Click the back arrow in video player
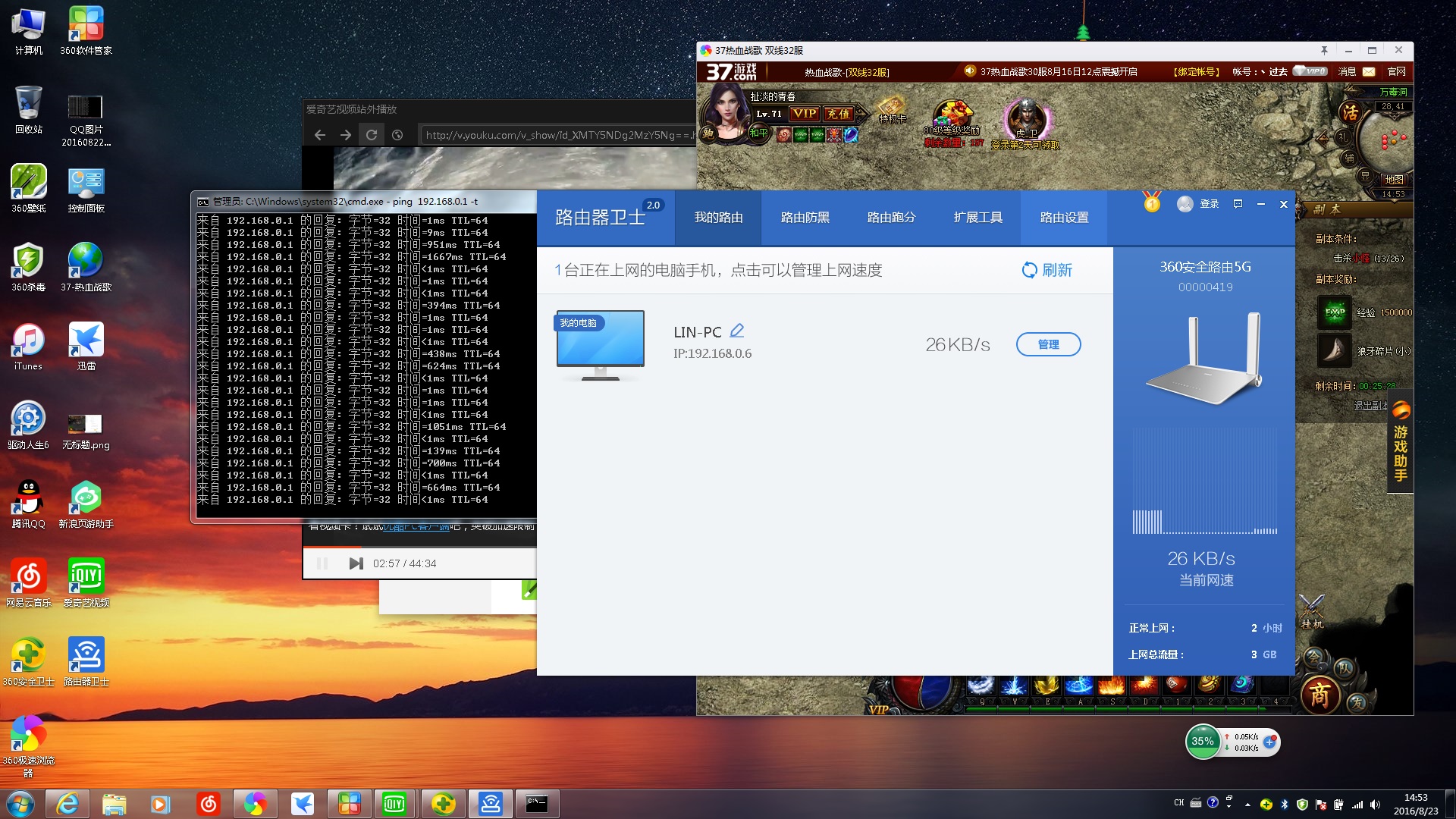 [320, 135]
